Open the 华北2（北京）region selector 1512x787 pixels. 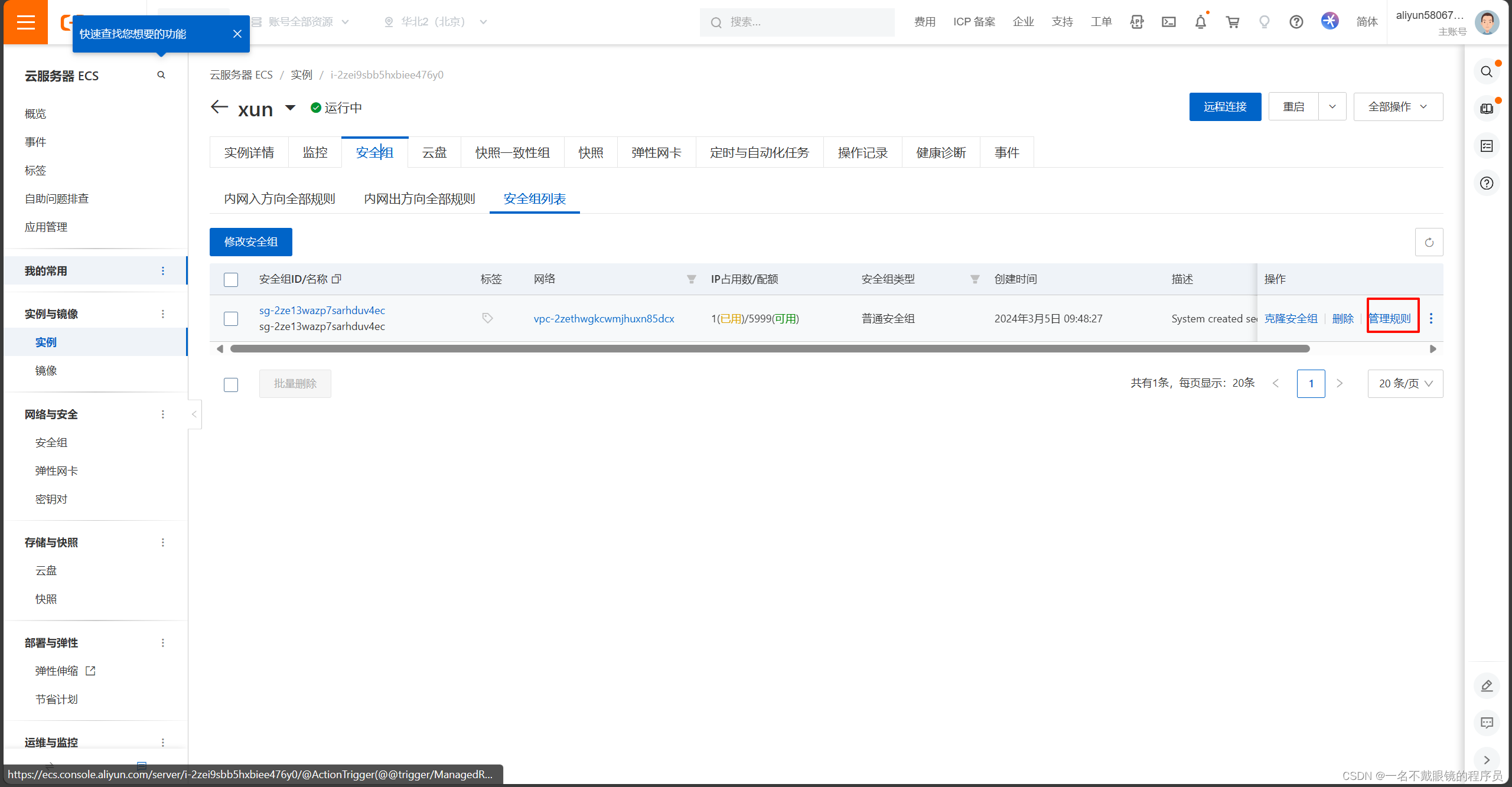(436, 22)
